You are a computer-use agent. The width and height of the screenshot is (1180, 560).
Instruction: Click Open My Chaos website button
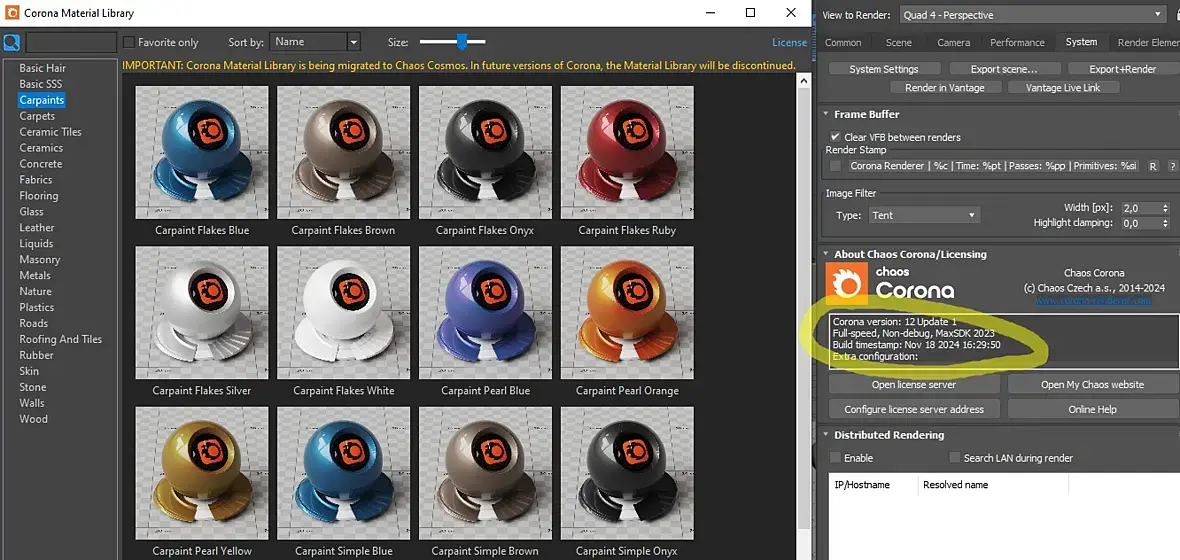1092,385
